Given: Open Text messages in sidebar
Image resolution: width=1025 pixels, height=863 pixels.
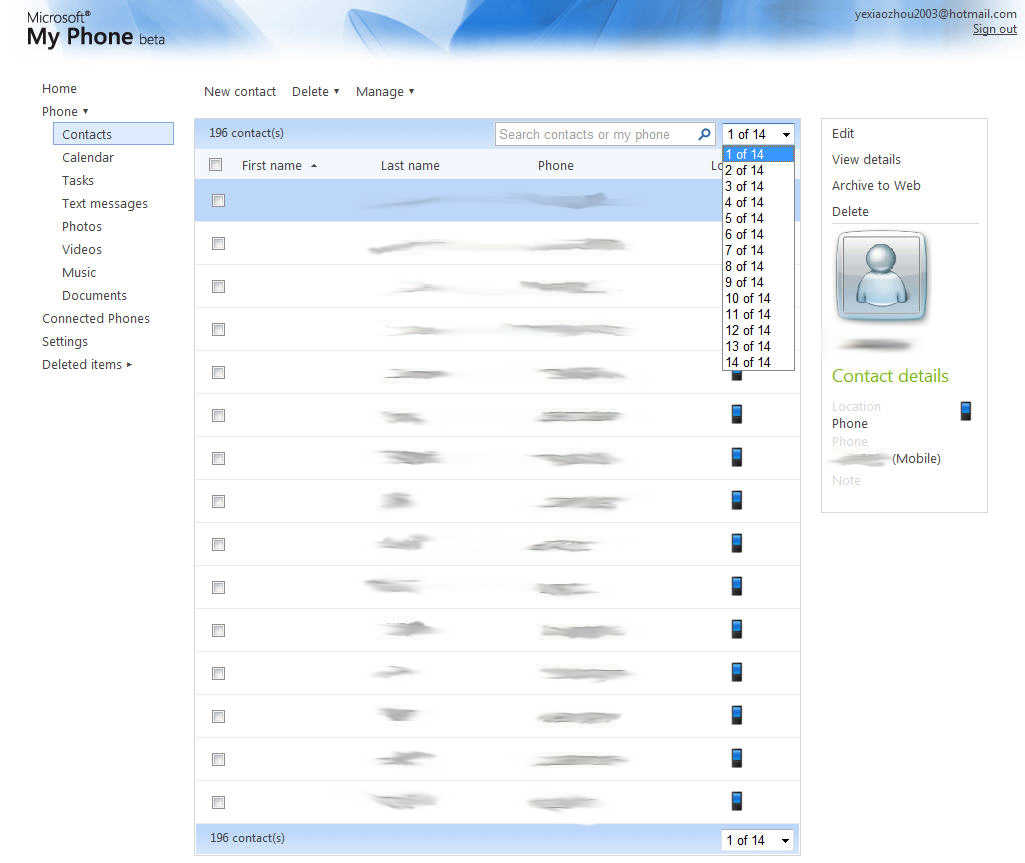Looking at the screenshot, I should click(x=104, y=203).
